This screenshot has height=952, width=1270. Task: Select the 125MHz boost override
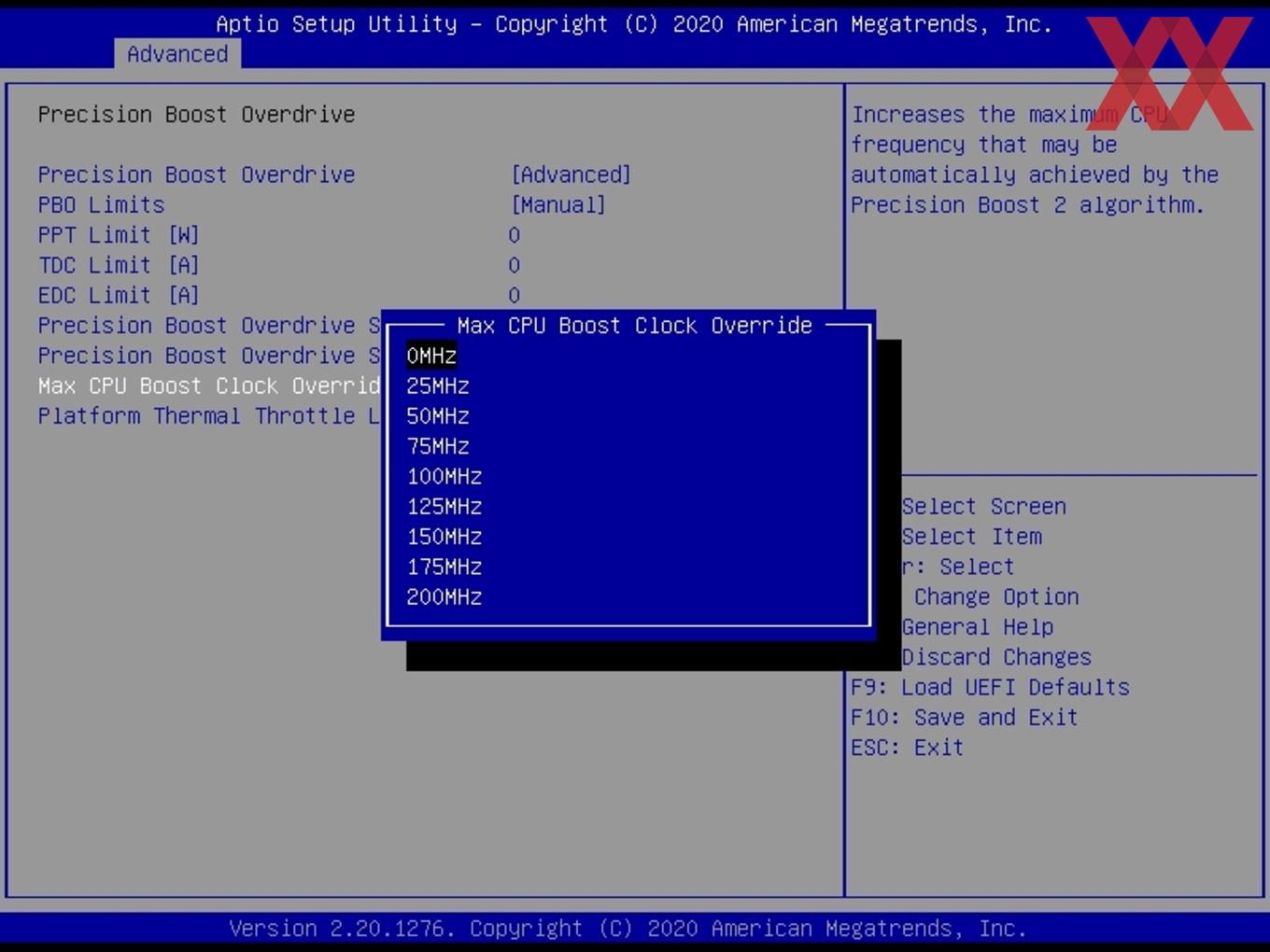click(x=444, y=506)
